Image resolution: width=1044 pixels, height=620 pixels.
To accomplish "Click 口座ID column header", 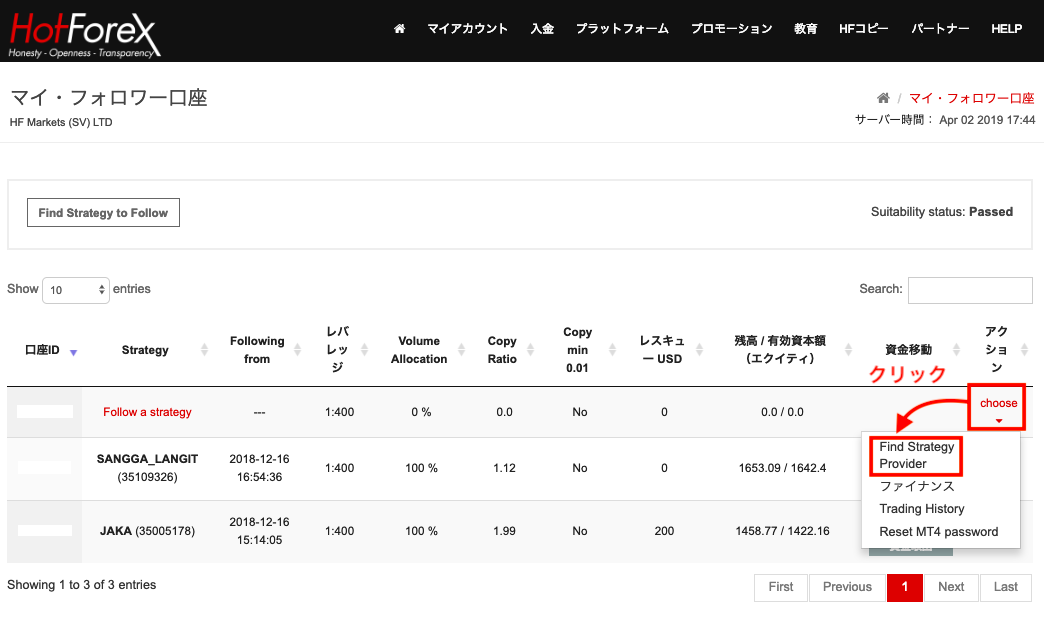I will pyautogui.click(x=42, y=350).
